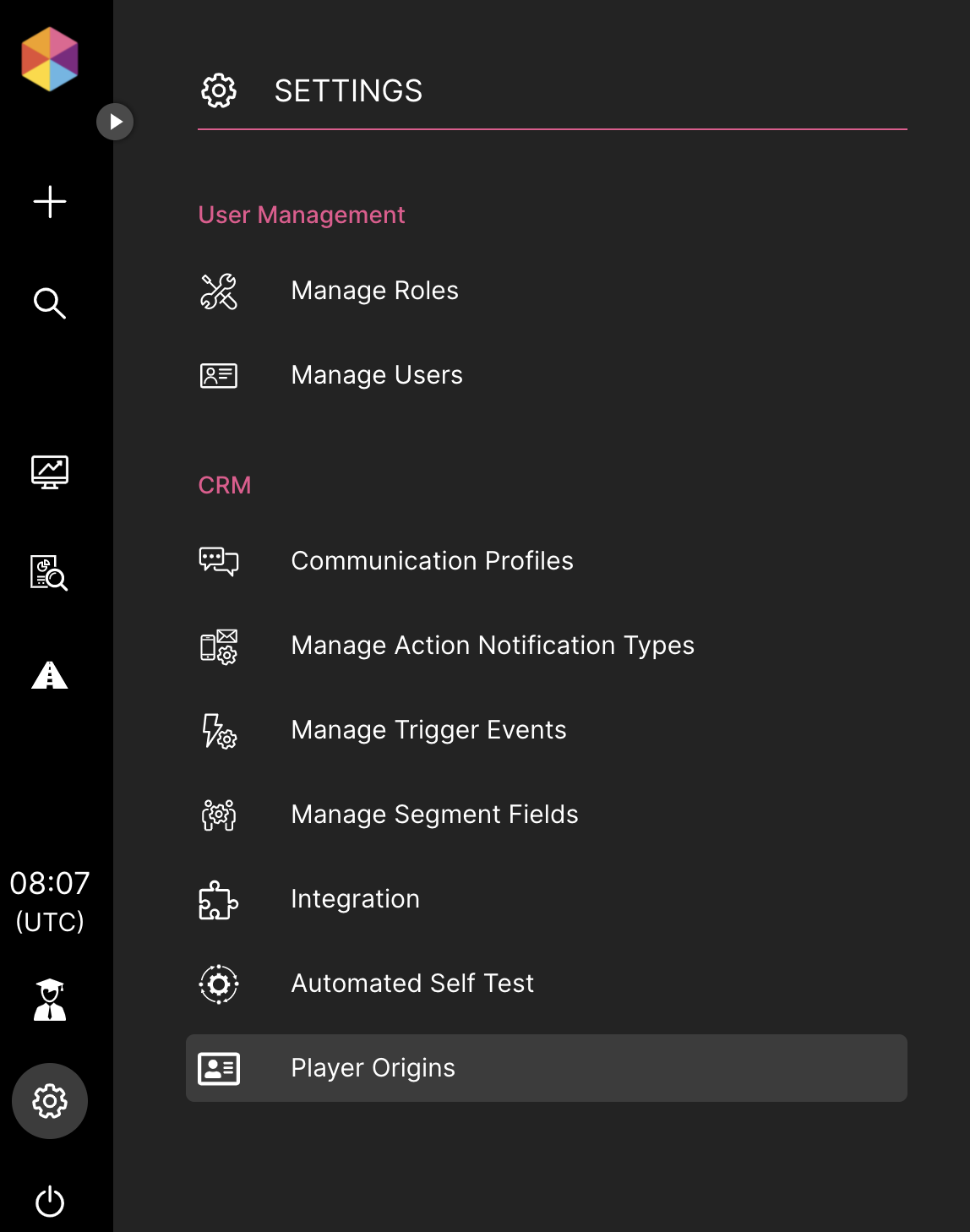
Task: Open the search magnifier in the sidebar
Action: coord(50,303)
